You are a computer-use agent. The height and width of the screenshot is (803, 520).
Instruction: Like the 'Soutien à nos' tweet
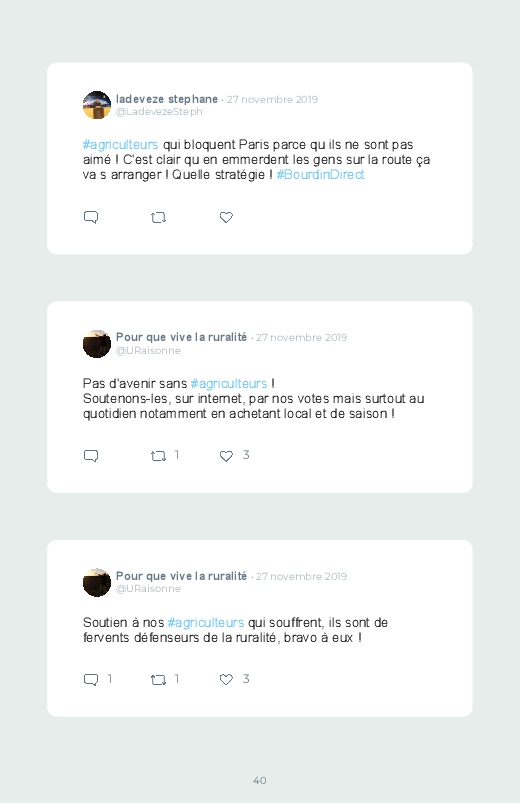point(226,680)
